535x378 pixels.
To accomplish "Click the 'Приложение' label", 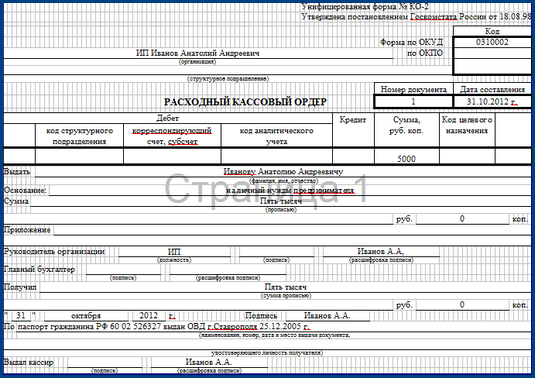I will pos(27,230).
